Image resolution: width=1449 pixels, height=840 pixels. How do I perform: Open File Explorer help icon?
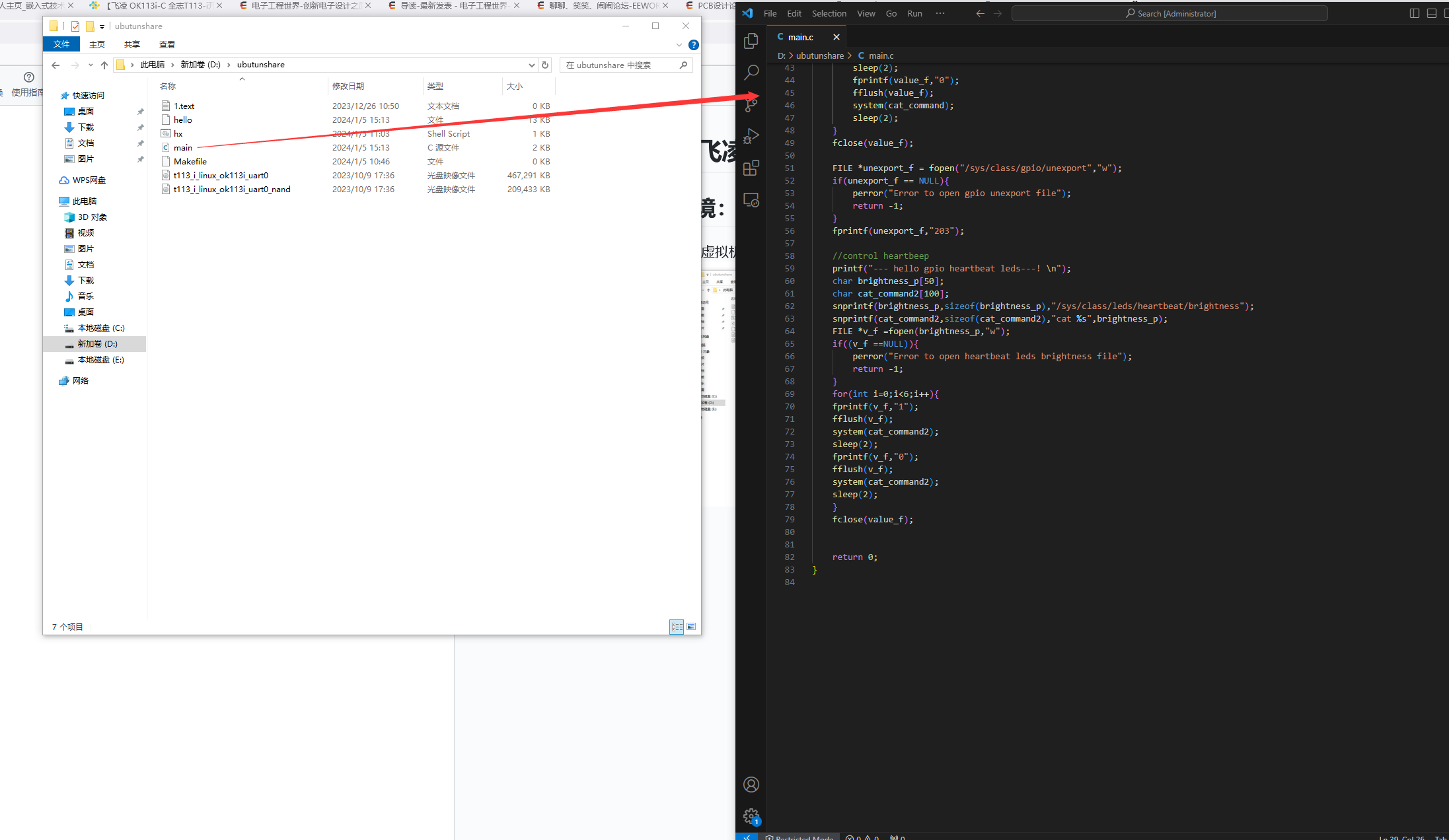694,45
